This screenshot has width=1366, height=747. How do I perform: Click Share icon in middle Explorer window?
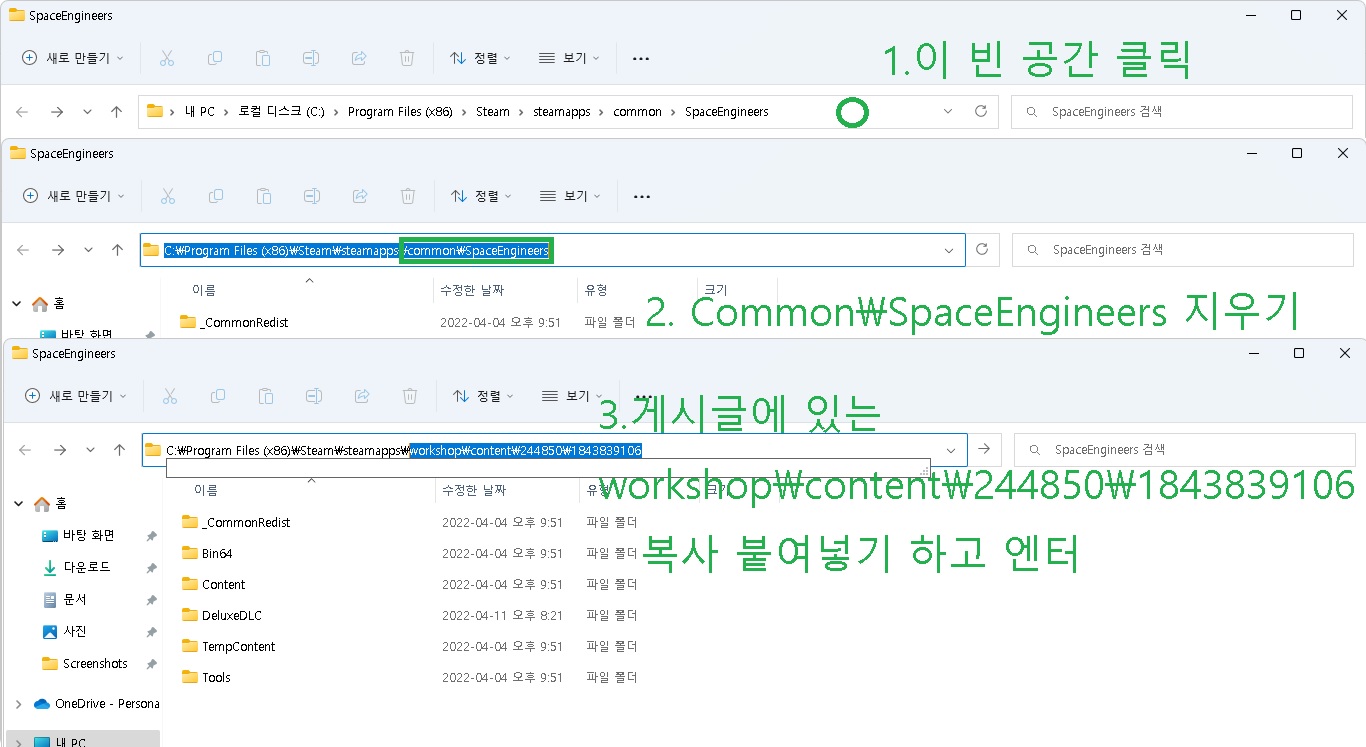tap(360, 196)
